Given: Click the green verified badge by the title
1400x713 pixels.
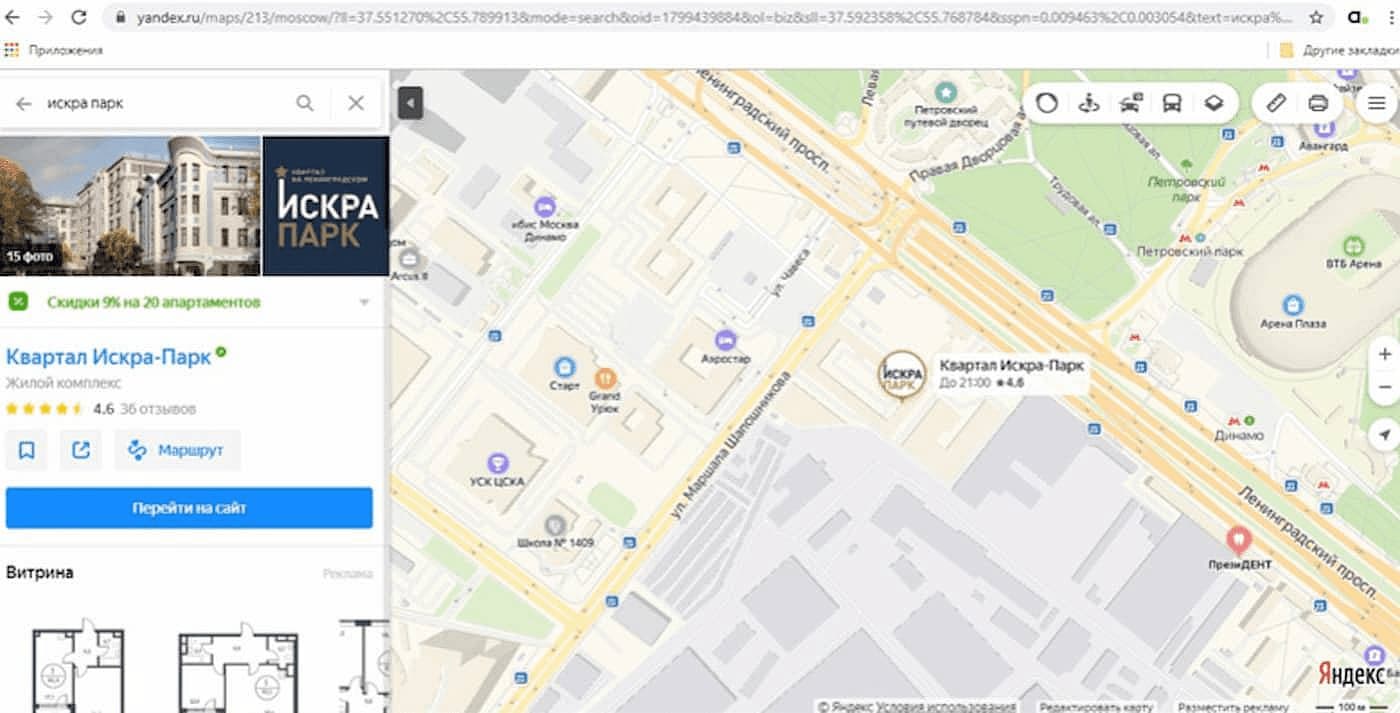Looking at the screenshot, I should (x=221, y=352).
